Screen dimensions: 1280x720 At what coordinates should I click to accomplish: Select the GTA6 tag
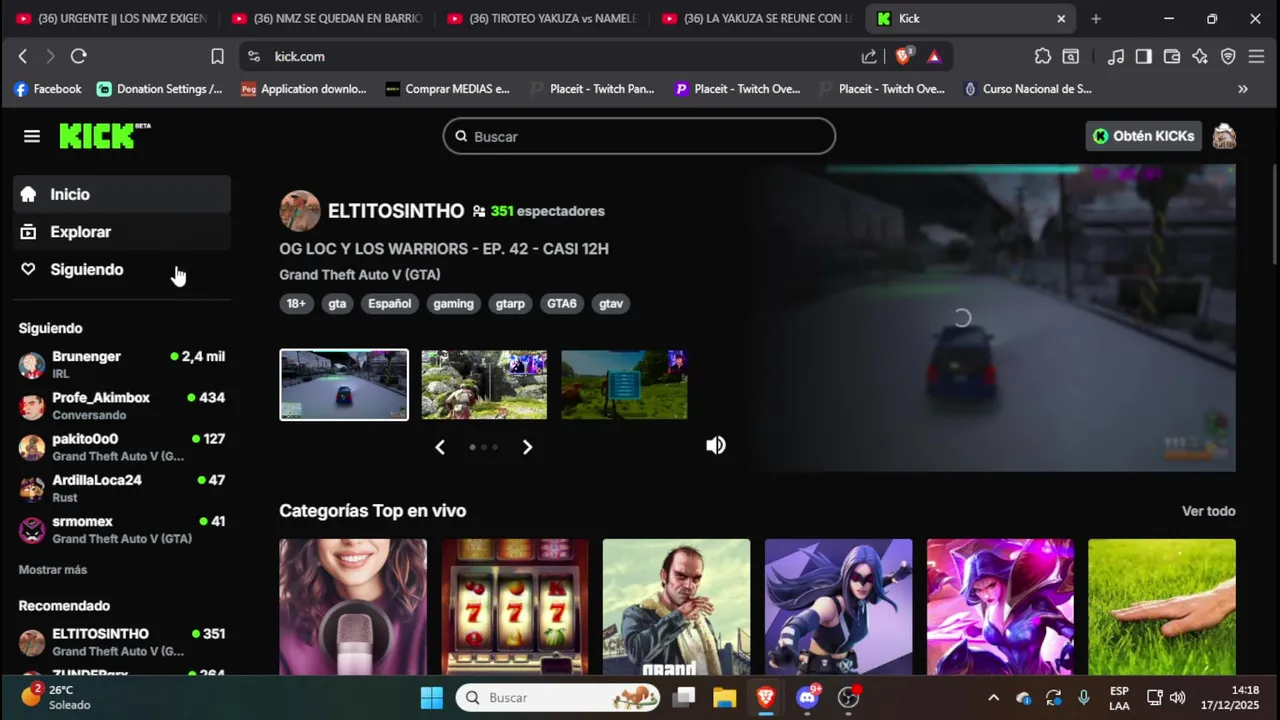(x=562, y=304)
